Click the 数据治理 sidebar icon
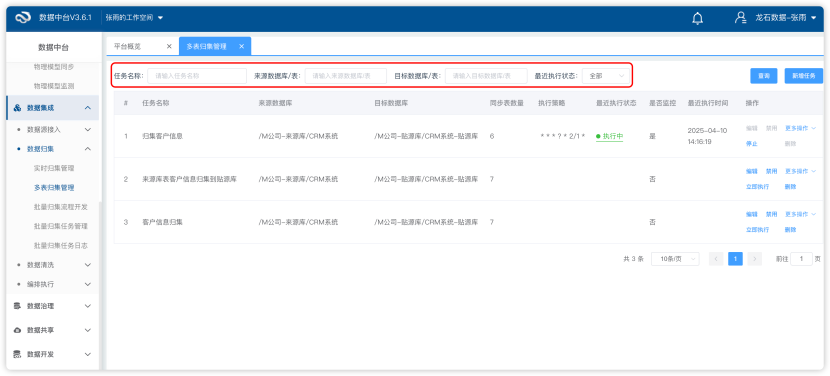830x376 pixels. pos(17,306)
